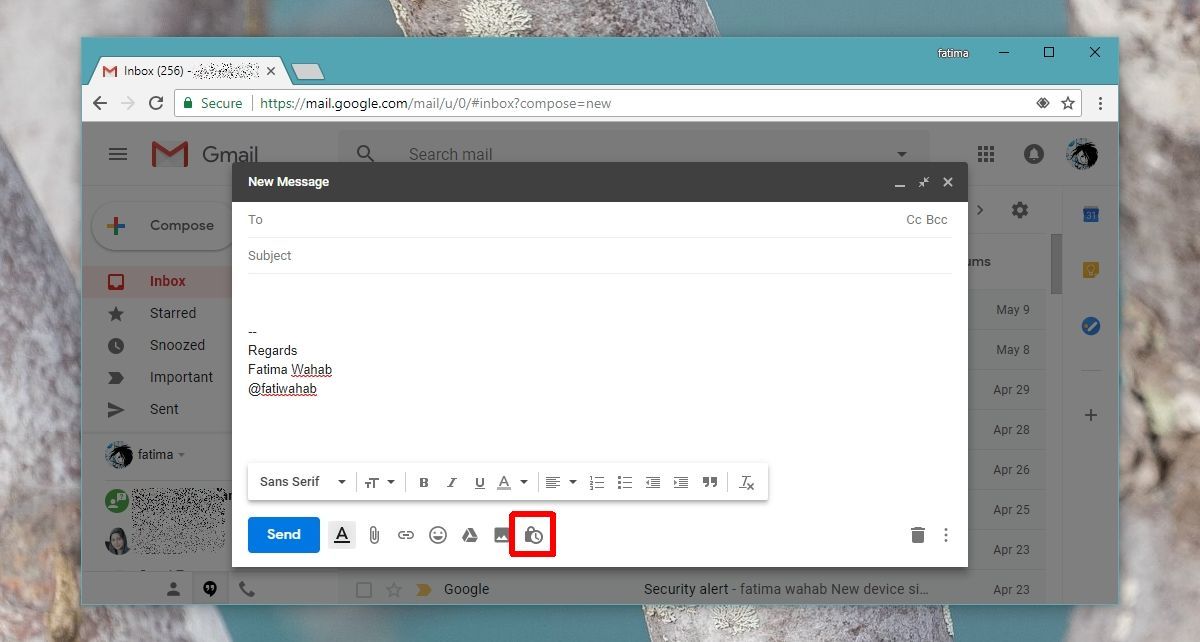Insert link using chain icon

coord(406,535)
